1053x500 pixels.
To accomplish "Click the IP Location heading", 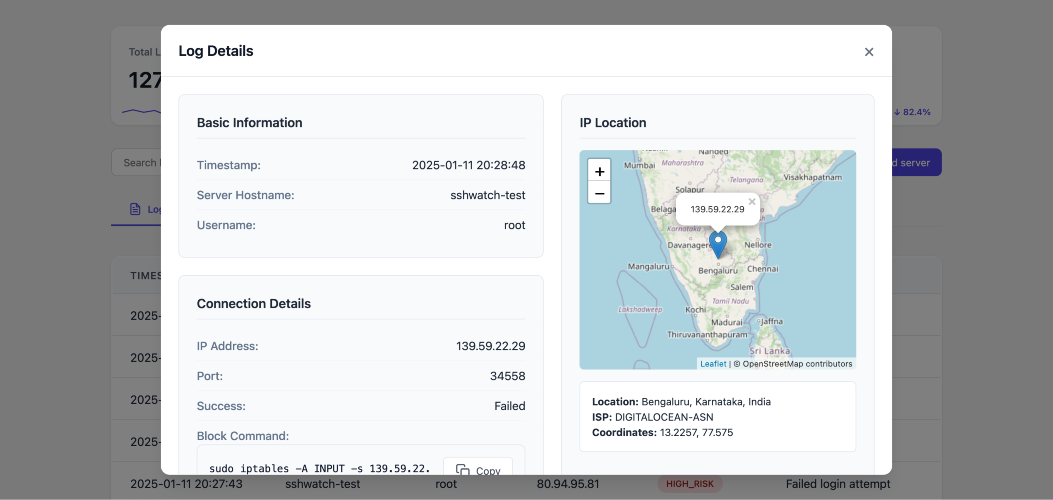I will point(613,123).
